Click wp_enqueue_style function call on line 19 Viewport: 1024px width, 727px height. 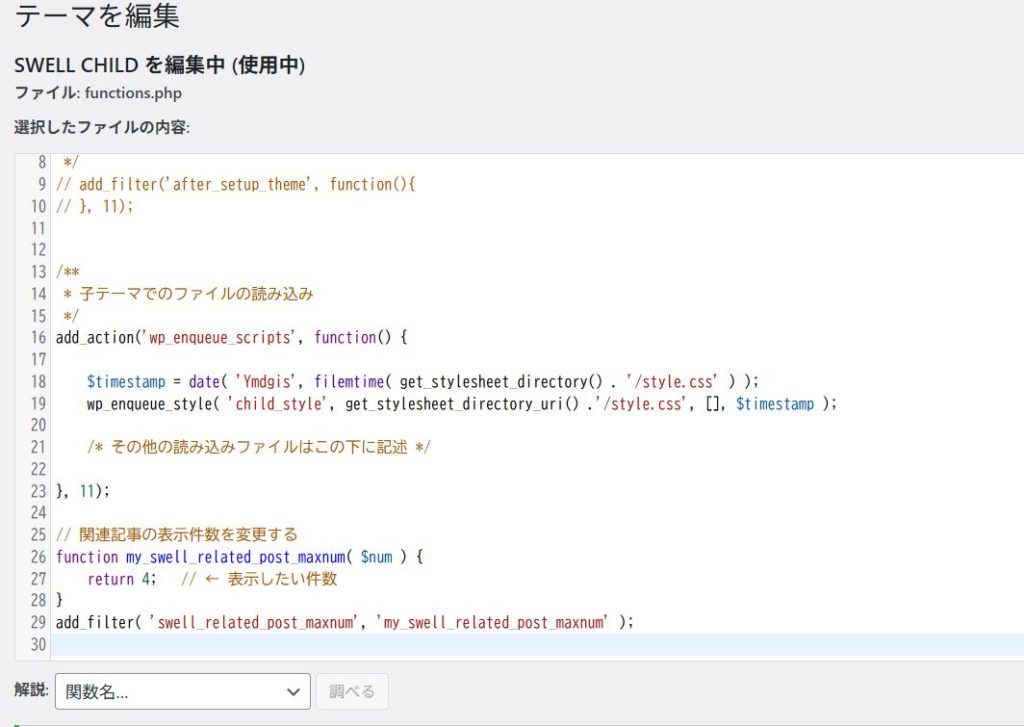pos(141,403)
